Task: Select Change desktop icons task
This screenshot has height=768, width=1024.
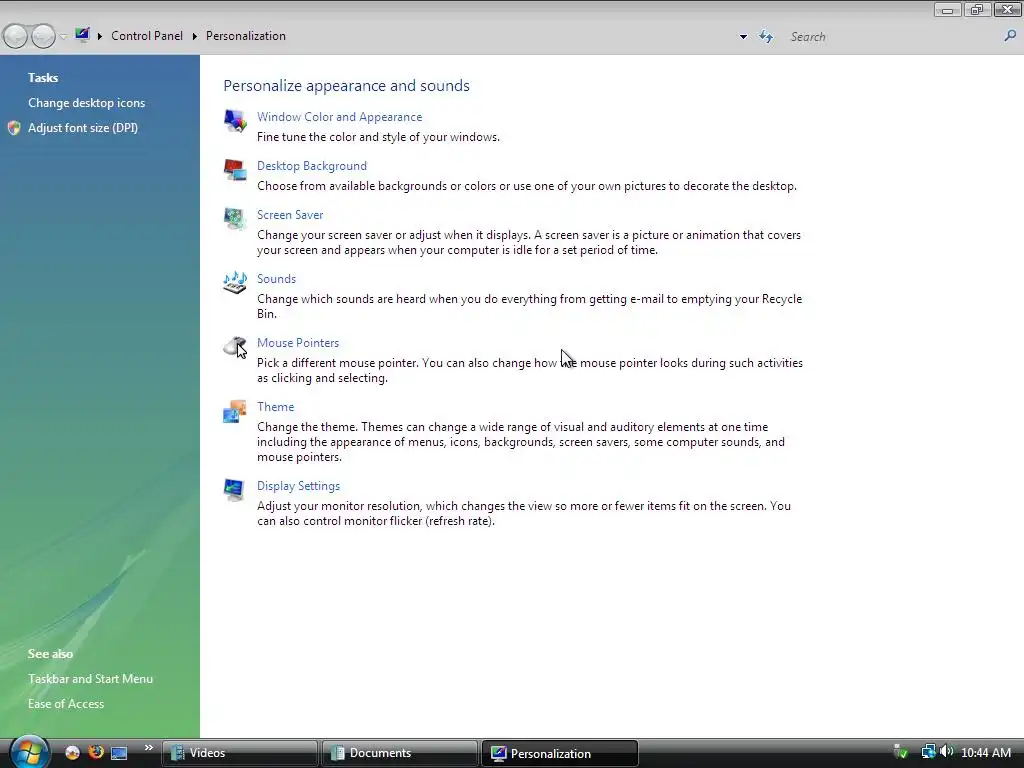Action: 86,103
